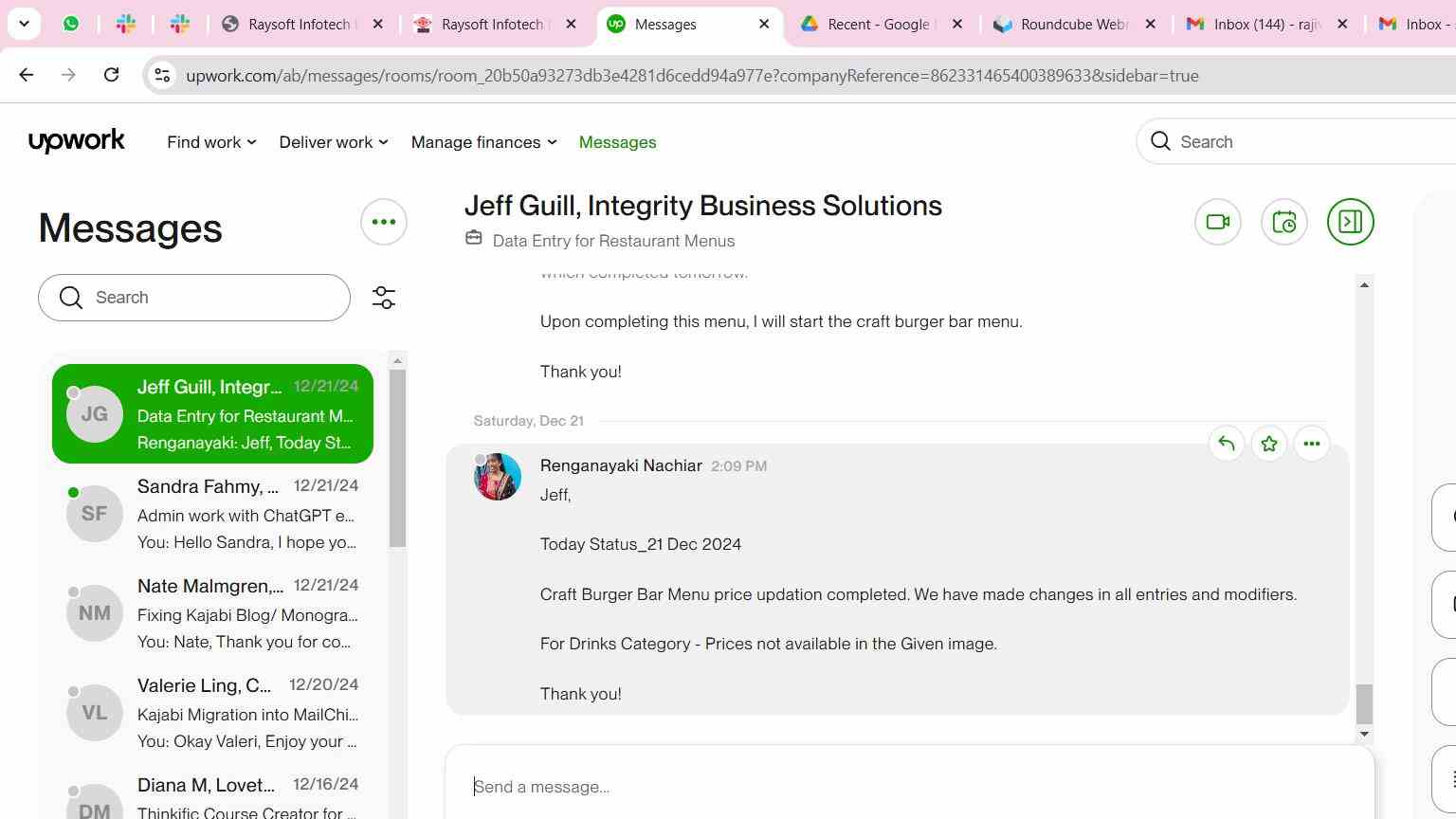Click VL avatar for Valerie Ling
This screenshot has width=1456, height=819.
coord(94,713)
